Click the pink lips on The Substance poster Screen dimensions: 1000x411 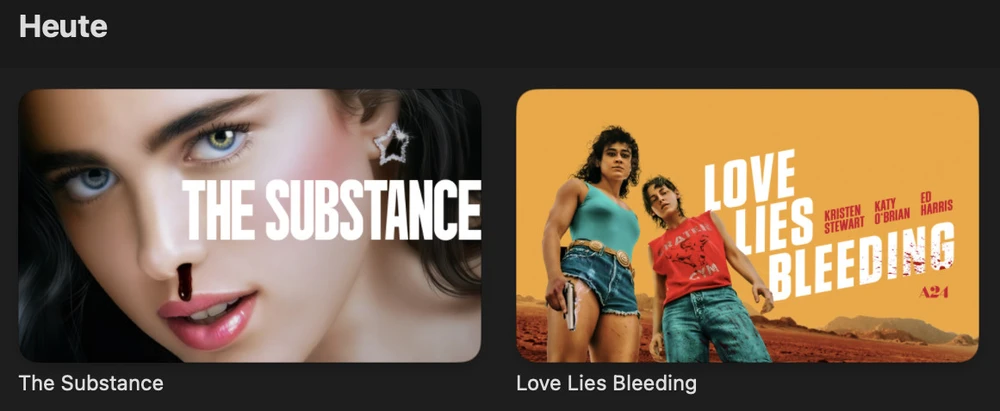[x=207, y=317]
